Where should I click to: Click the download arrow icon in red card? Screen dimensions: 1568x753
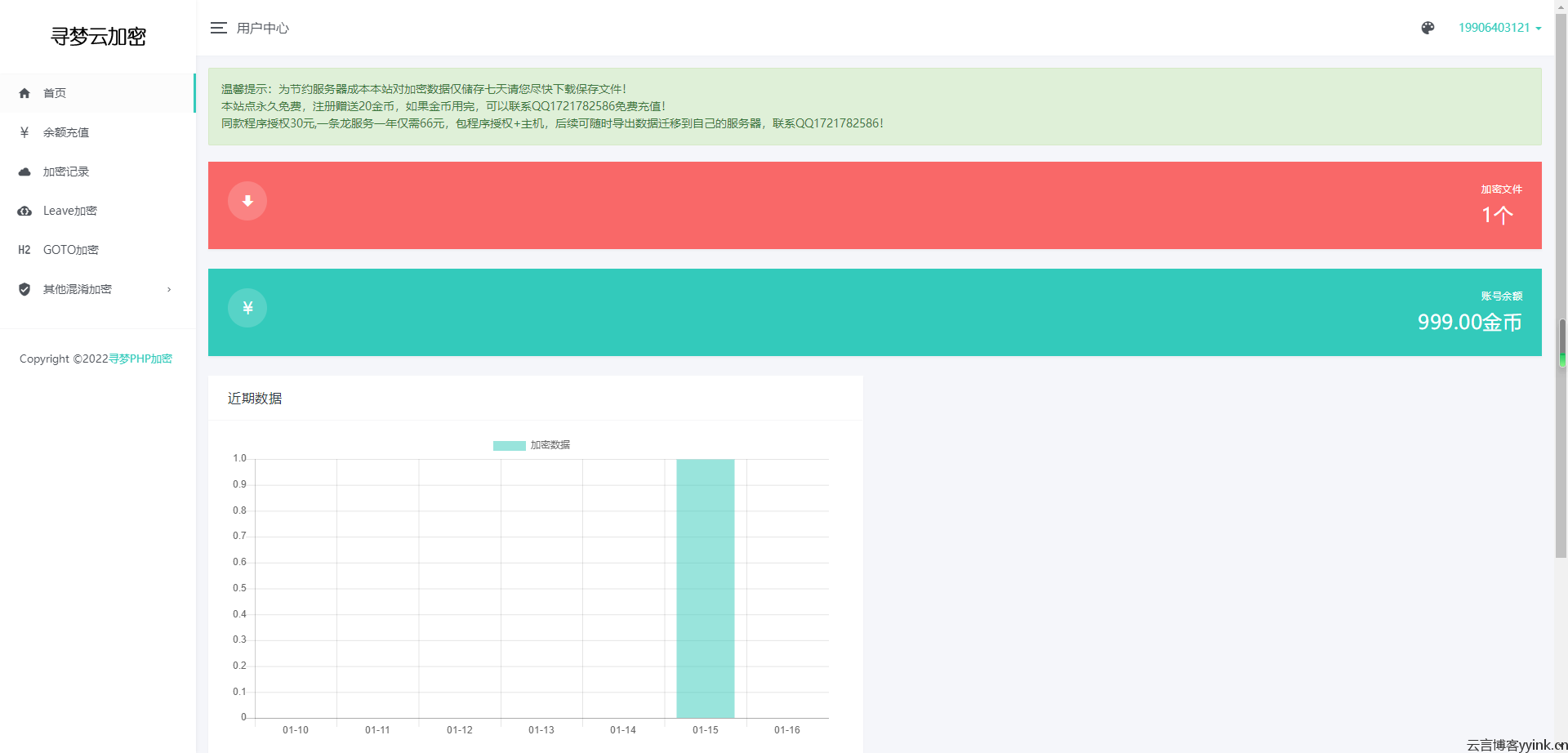(247, 201)
